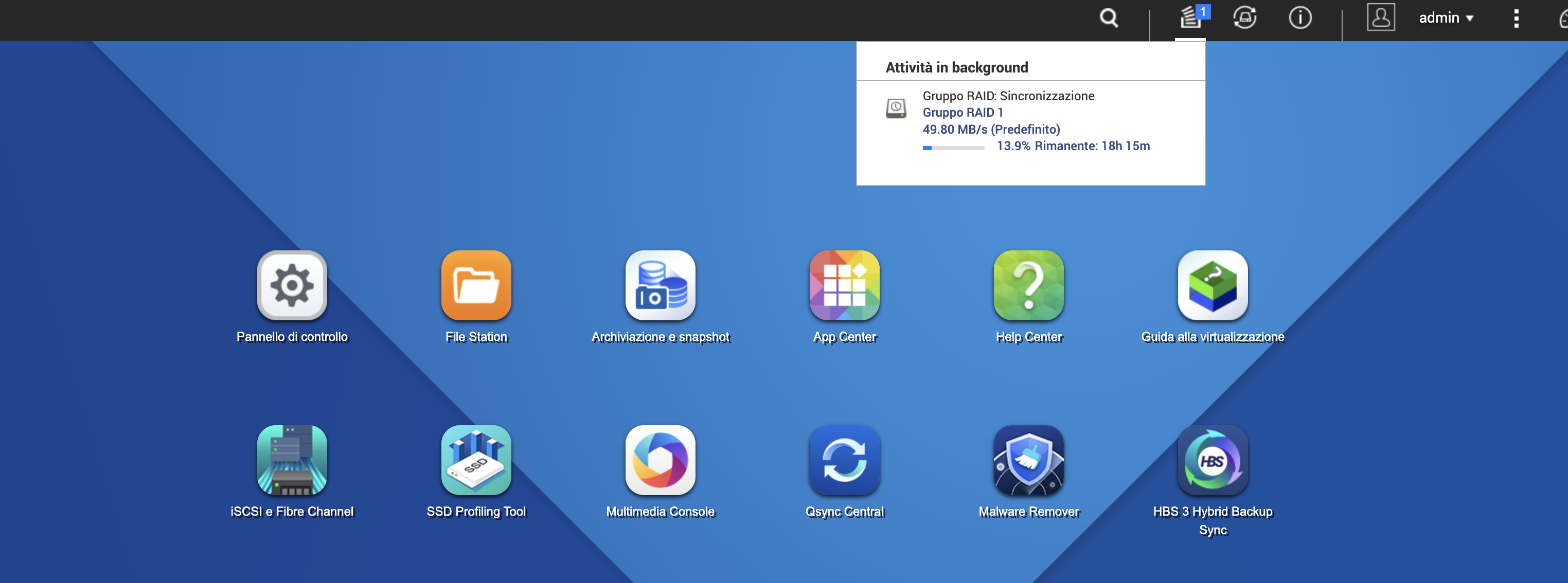The height and width of the screenshot is (583, 1568).
Task: Launch SSD Profiling Tool
Action: pyautogui.click(x=476, y=460)
